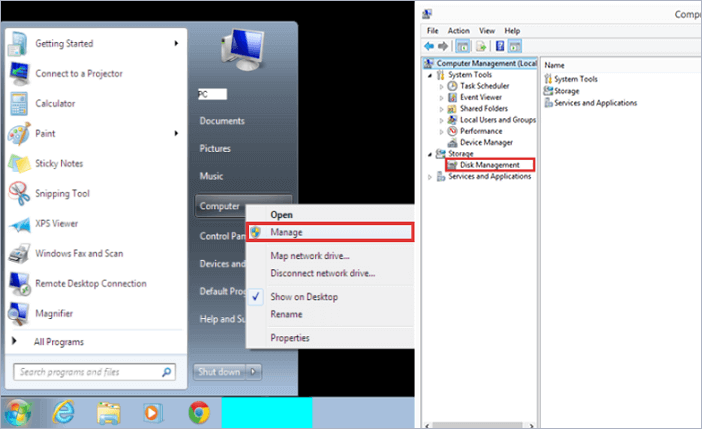Open Music link in Start menu
Viewport: 702px width, 429px height.
pyautogui.click(x=211, y=176)
